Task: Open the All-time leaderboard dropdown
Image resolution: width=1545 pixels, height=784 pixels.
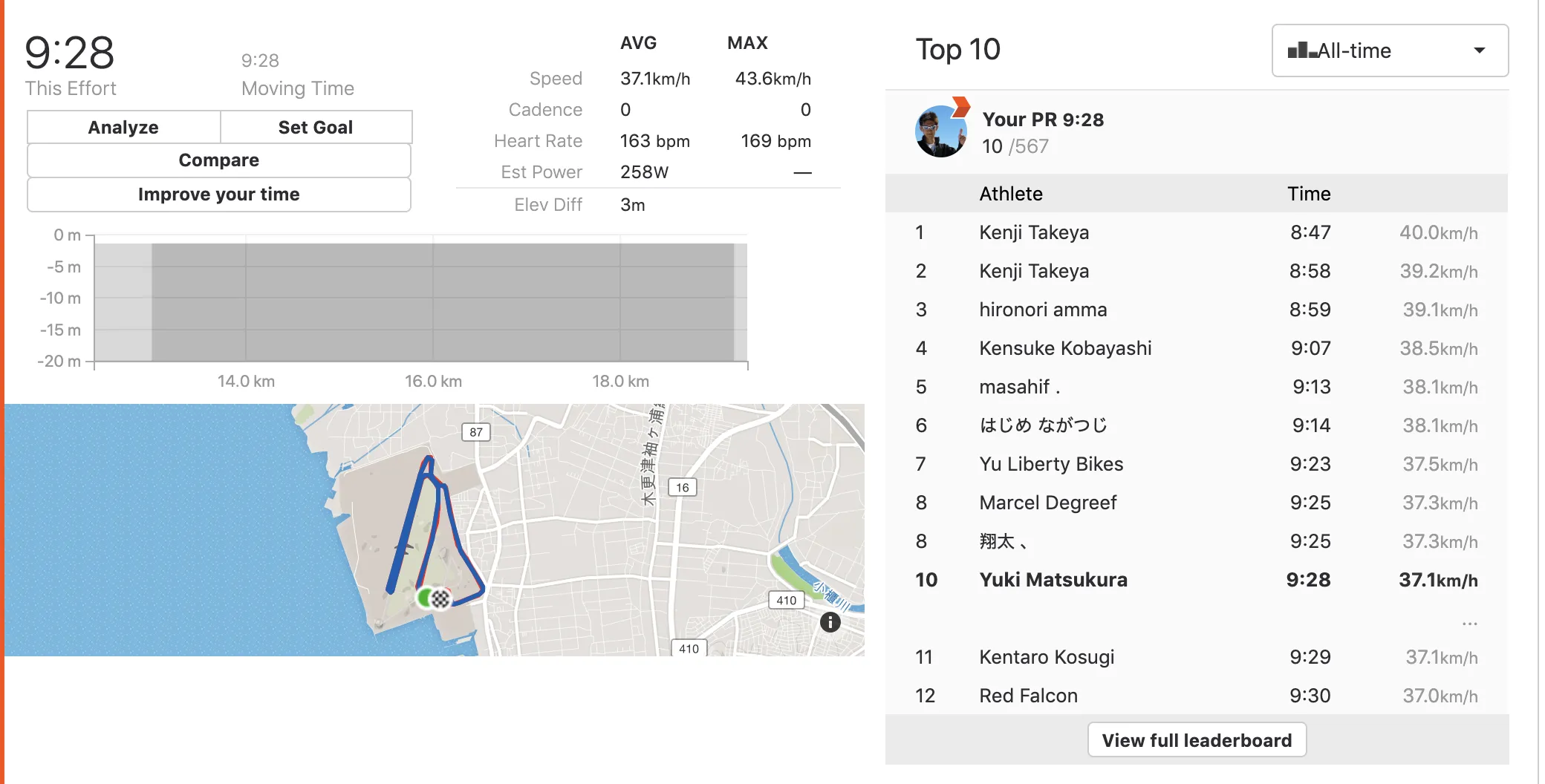Action: coord(1389,50)
